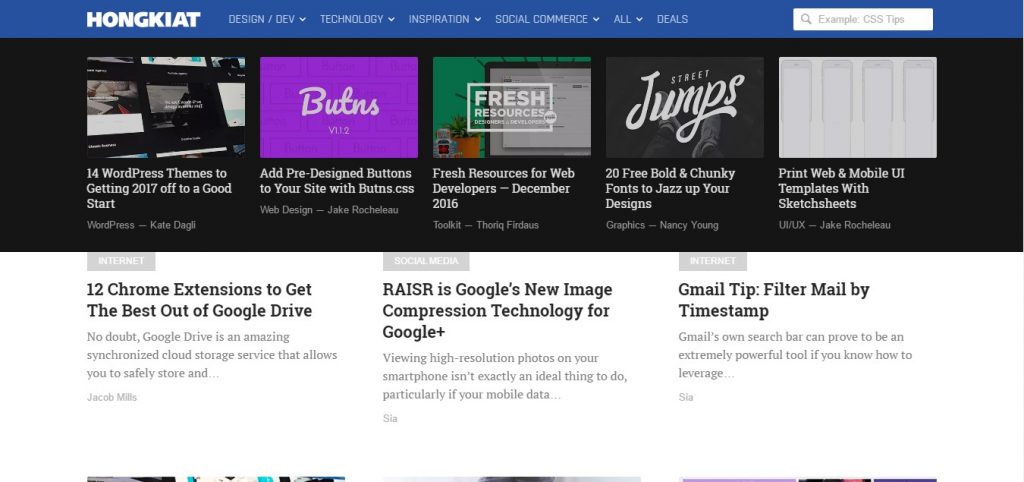
Task: Expand the All categories menu
Action: pyautogui.click(x=628, y=19)
